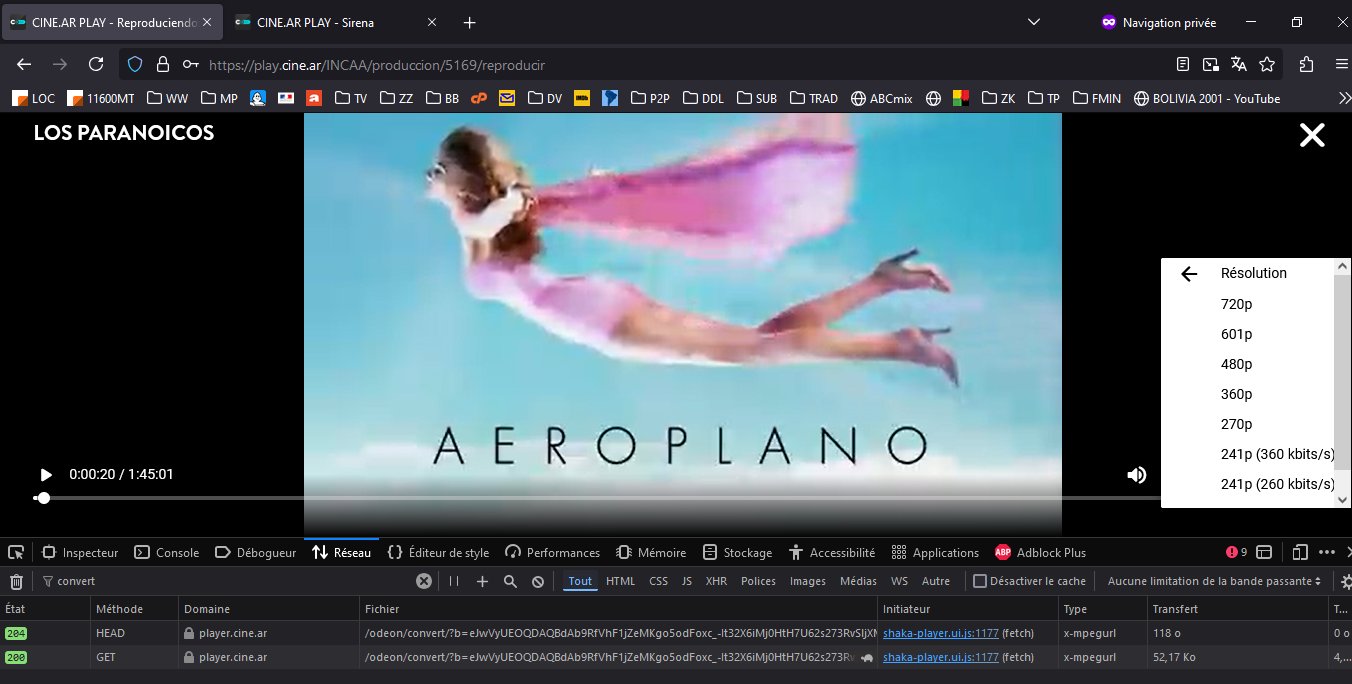Viewport: 1352px width, 684px height.
Task: Mute the video with the speaker icon
Action: point(1136,475)
